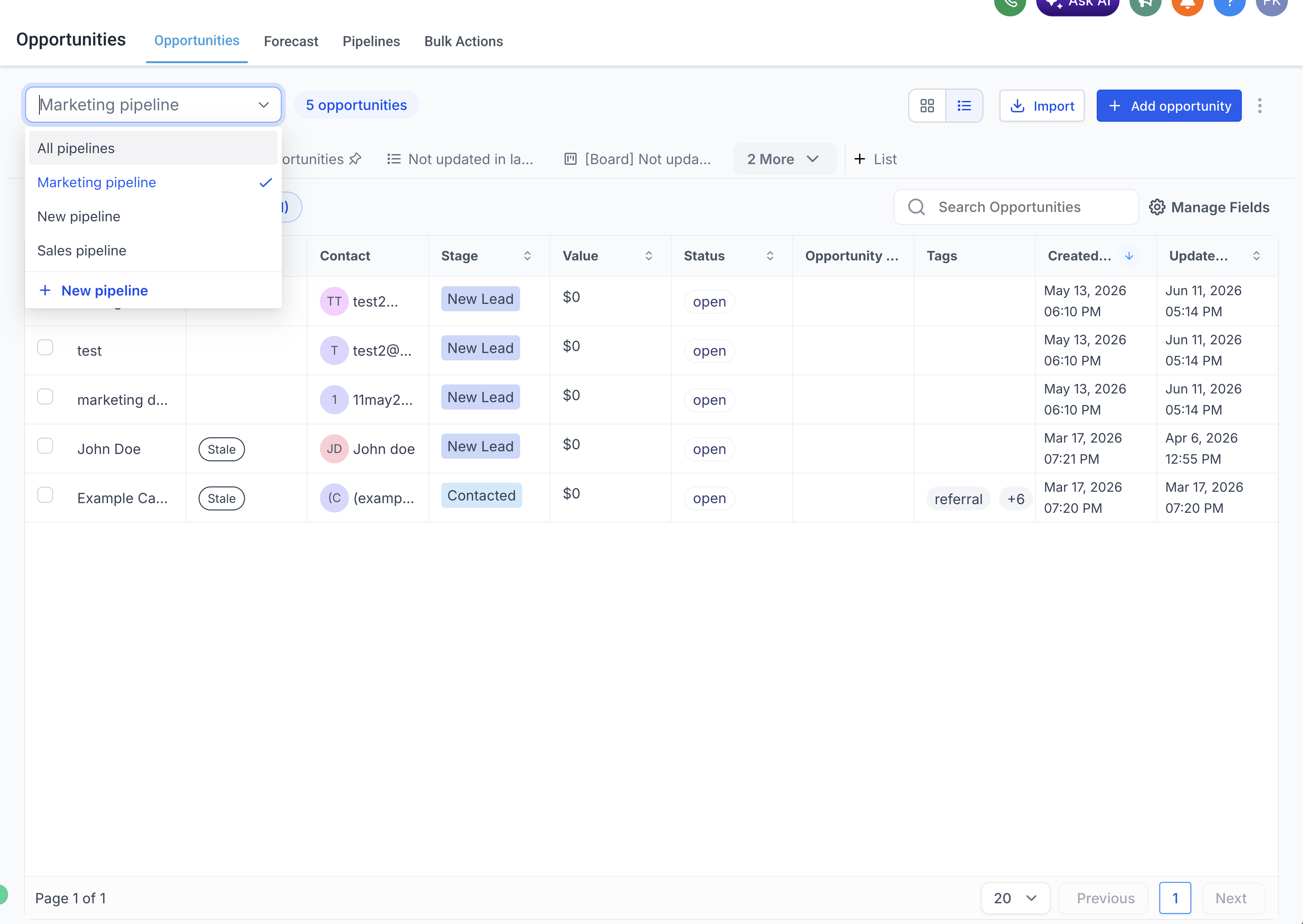The image size is (1303, 924).
Task: Sort by Stage column arrows
Action: point(527,256)
